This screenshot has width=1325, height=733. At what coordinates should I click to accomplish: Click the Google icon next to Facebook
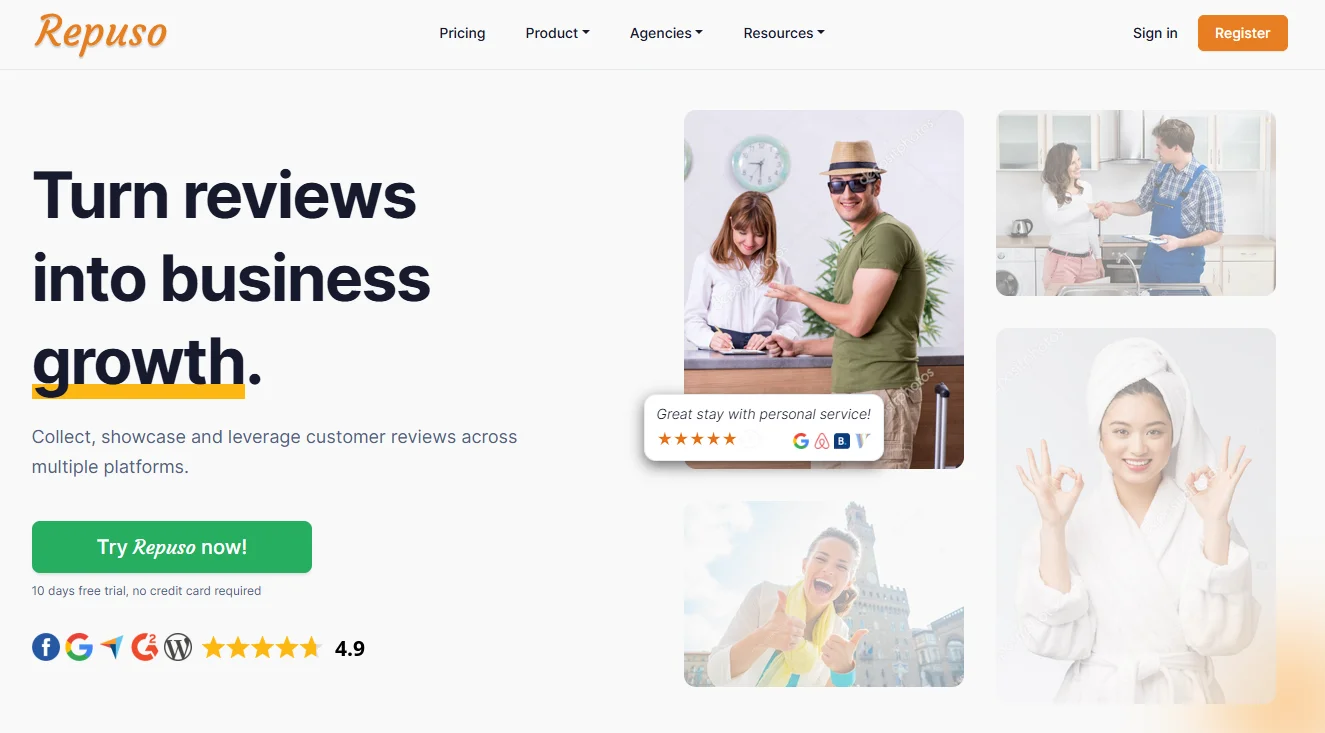79,648
